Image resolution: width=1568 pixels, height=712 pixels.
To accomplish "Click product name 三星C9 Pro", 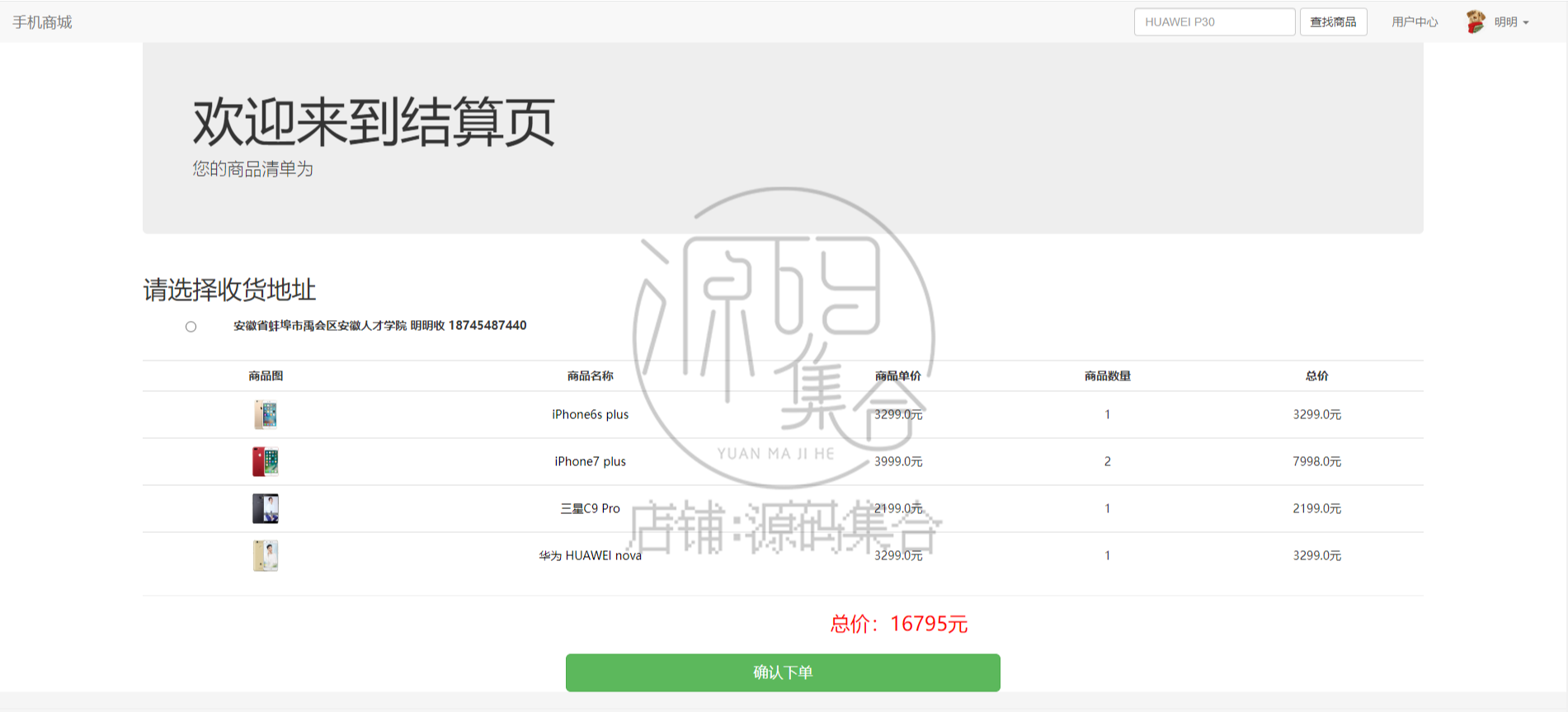I will click(x=590, y=508).
